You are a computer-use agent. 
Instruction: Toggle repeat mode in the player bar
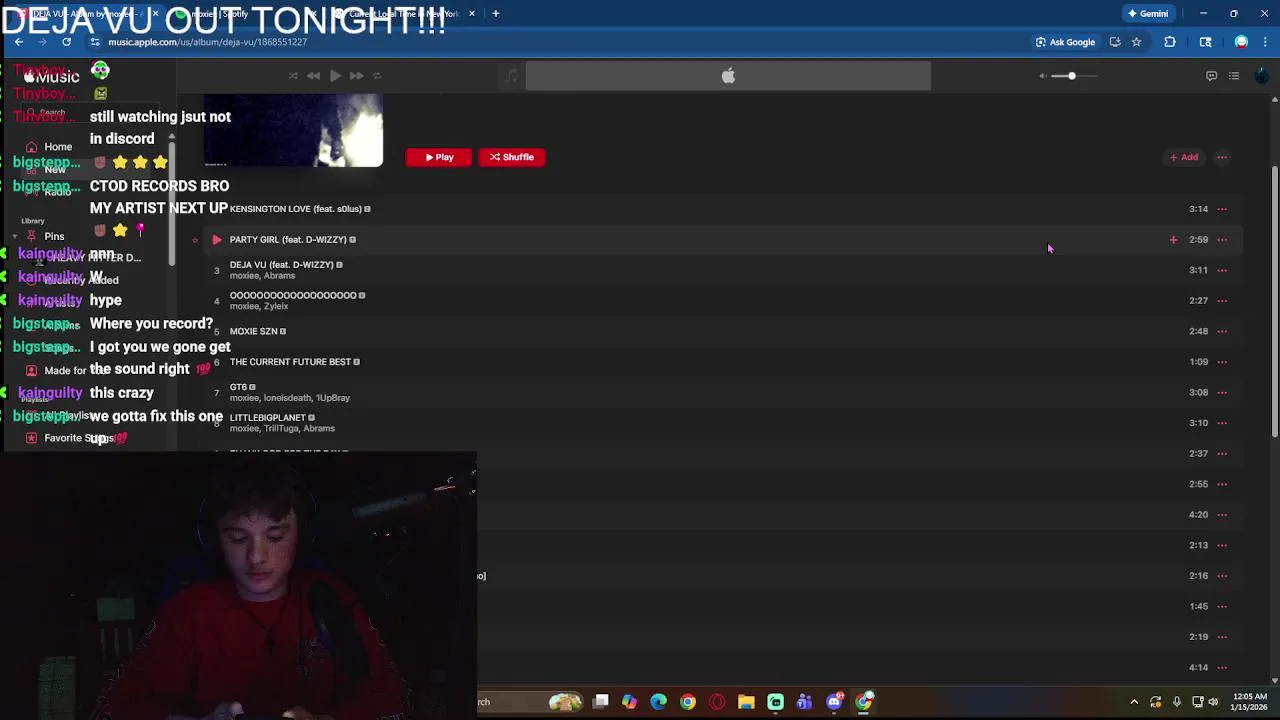[377, 76]
